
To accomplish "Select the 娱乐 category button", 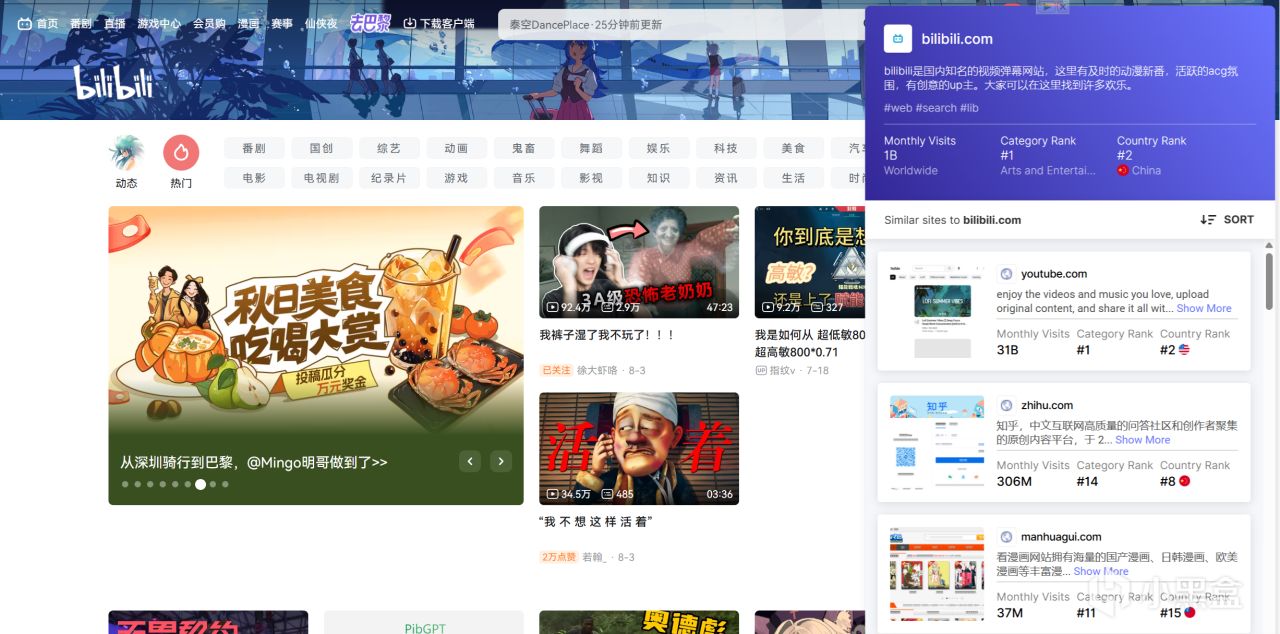I will pos(659,148).
